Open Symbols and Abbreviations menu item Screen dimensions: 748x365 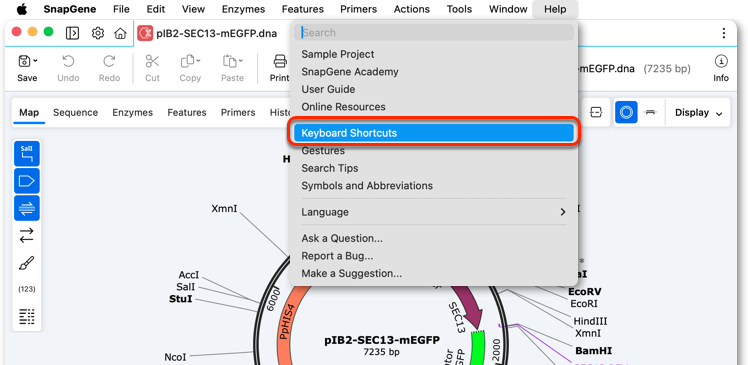434,186
